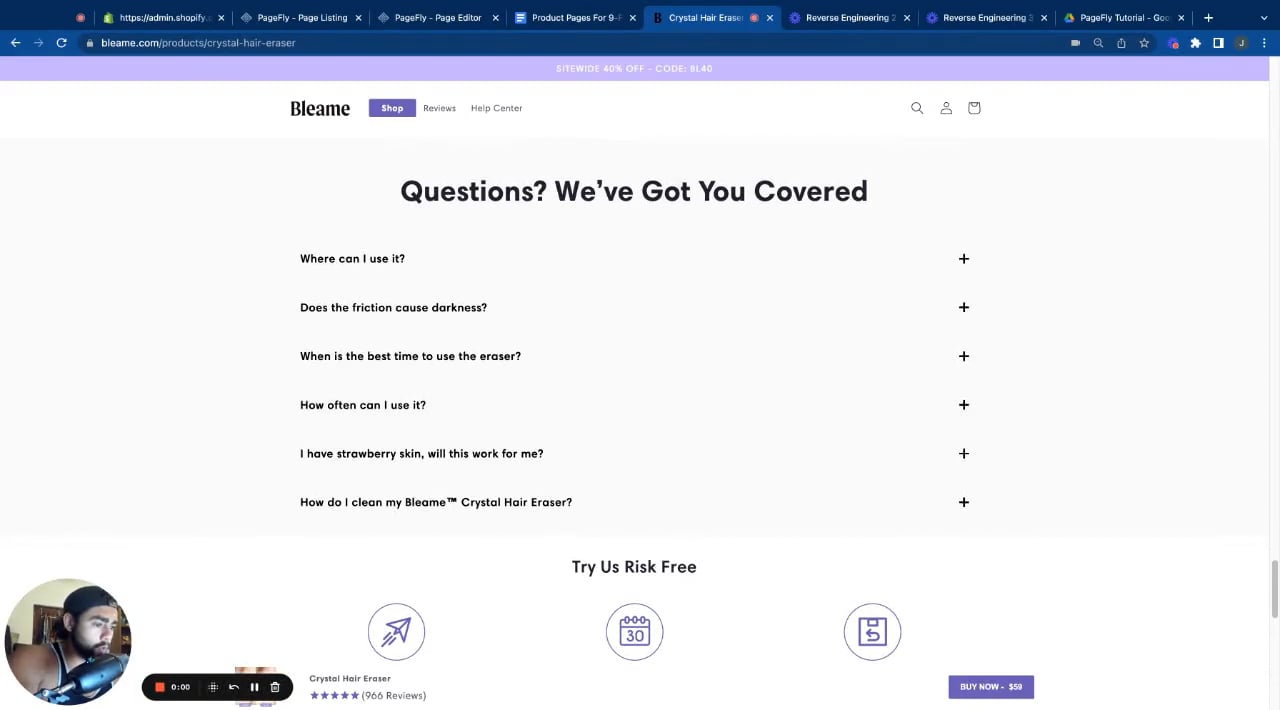This screenshot has width=1280, height=710.
Task: Open a new browser tab
Action: point(1208,17)
